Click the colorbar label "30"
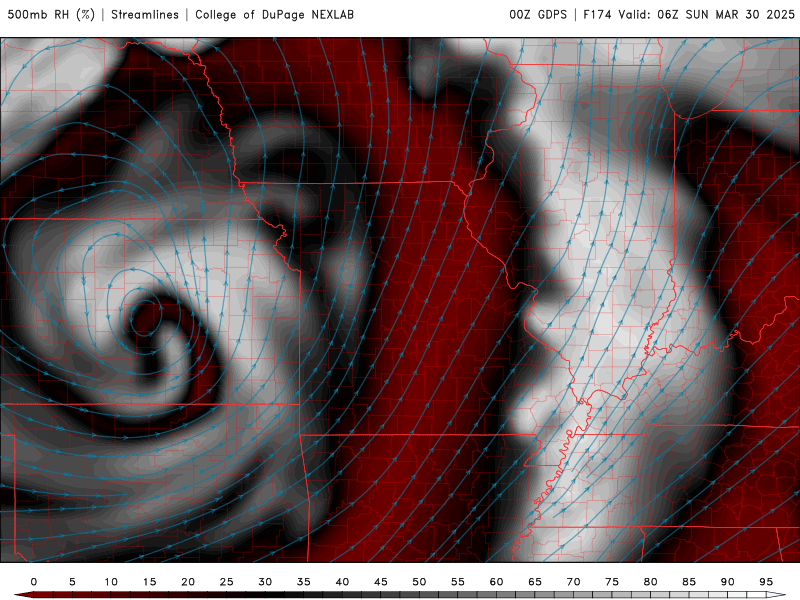The image size is (800, 600). tap(265, 582)
